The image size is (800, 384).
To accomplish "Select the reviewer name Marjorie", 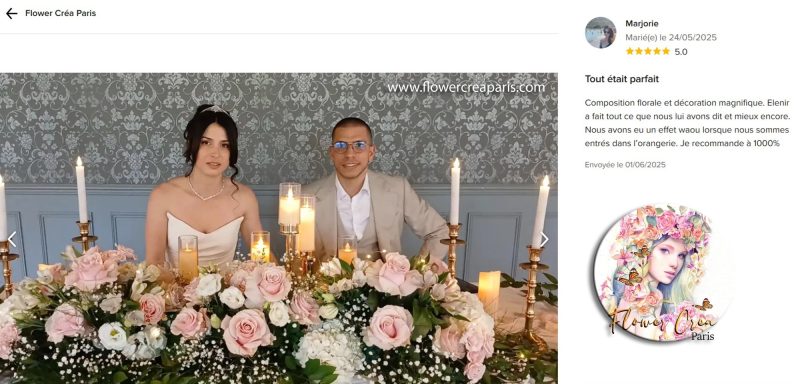I will pyautogui.click(x=642, y=23).
